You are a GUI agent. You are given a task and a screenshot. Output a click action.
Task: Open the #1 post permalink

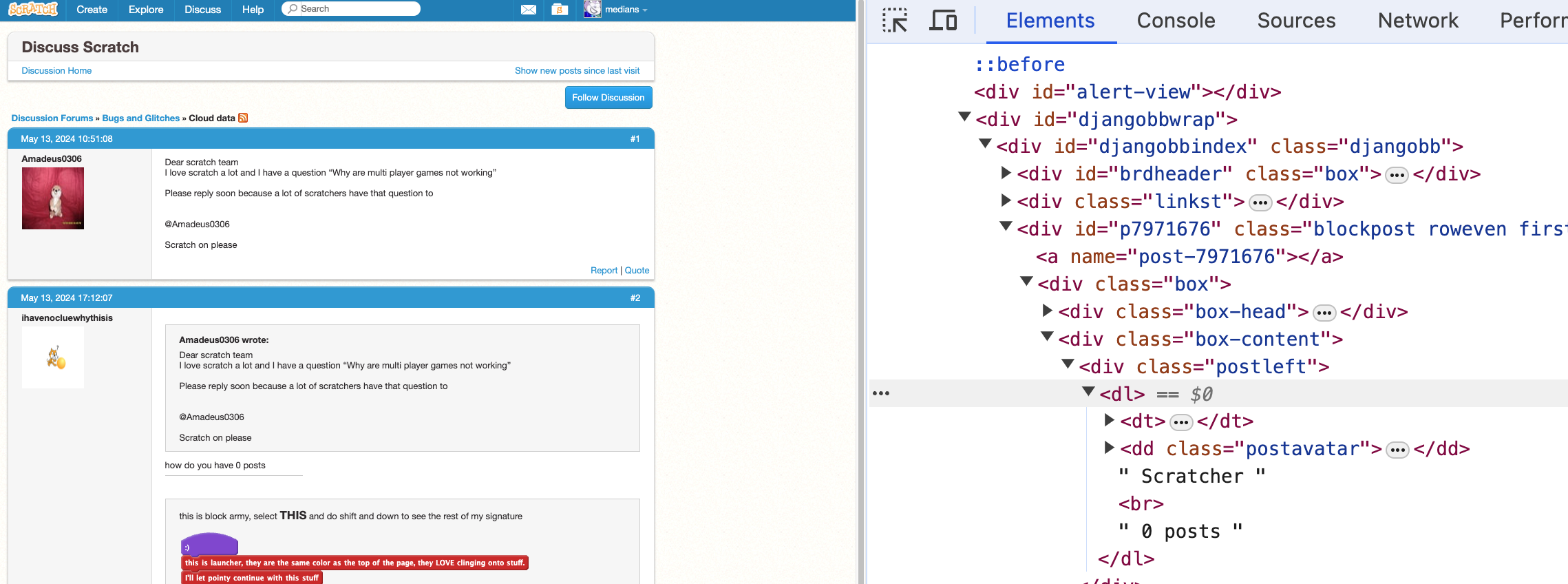(635, 139)
